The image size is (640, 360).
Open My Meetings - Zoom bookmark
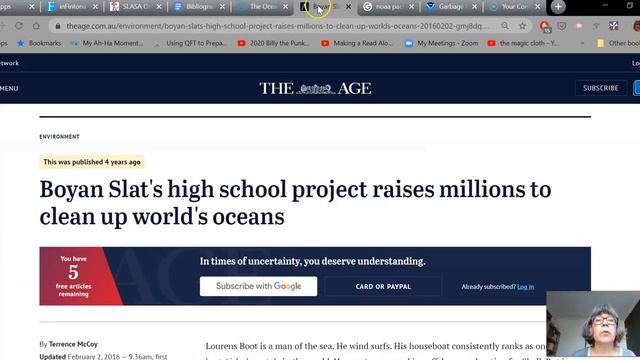pos(441,43)
